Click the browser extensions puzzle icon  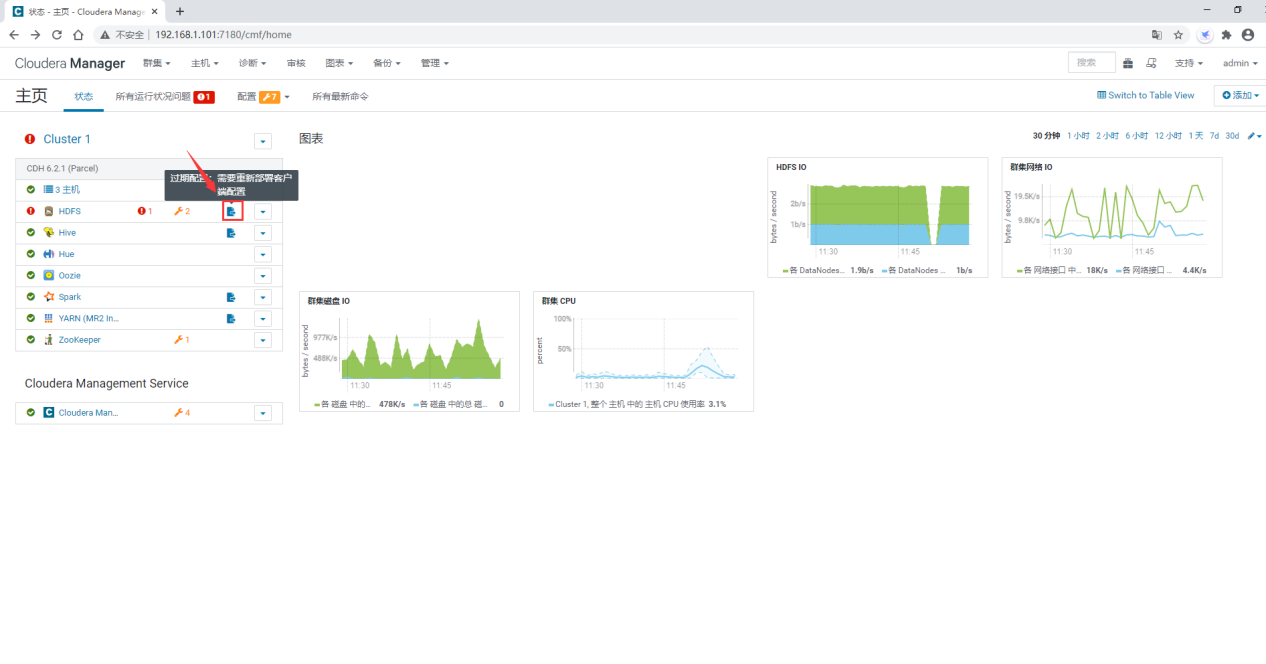[1227, 34]
